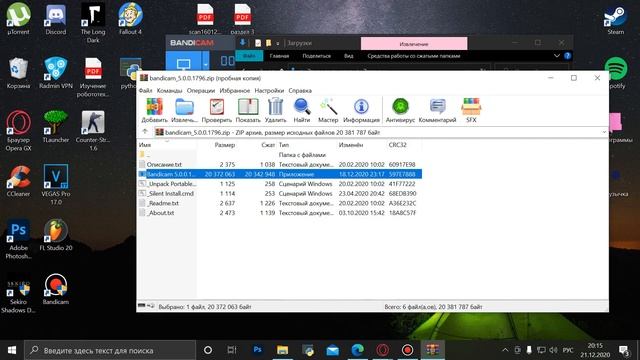640x360 pixels.
Task: Click the Поделиться tab in Explorer window
Action: point(316,56)
